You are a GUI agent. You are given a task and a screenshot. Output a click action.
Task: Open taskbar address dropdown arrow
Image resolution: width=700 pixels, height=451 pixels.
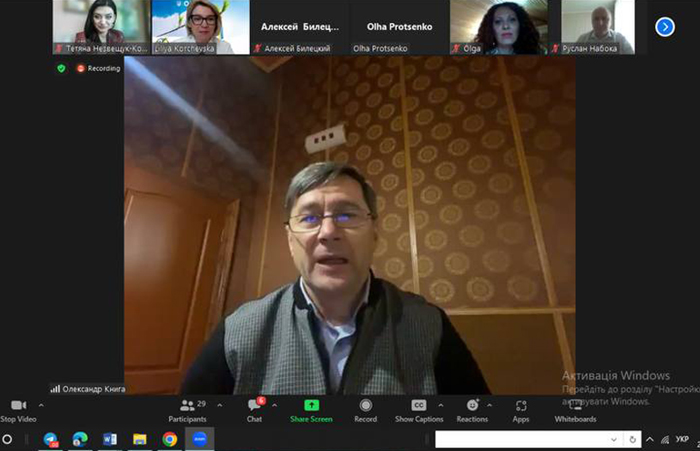pos(614,439)
